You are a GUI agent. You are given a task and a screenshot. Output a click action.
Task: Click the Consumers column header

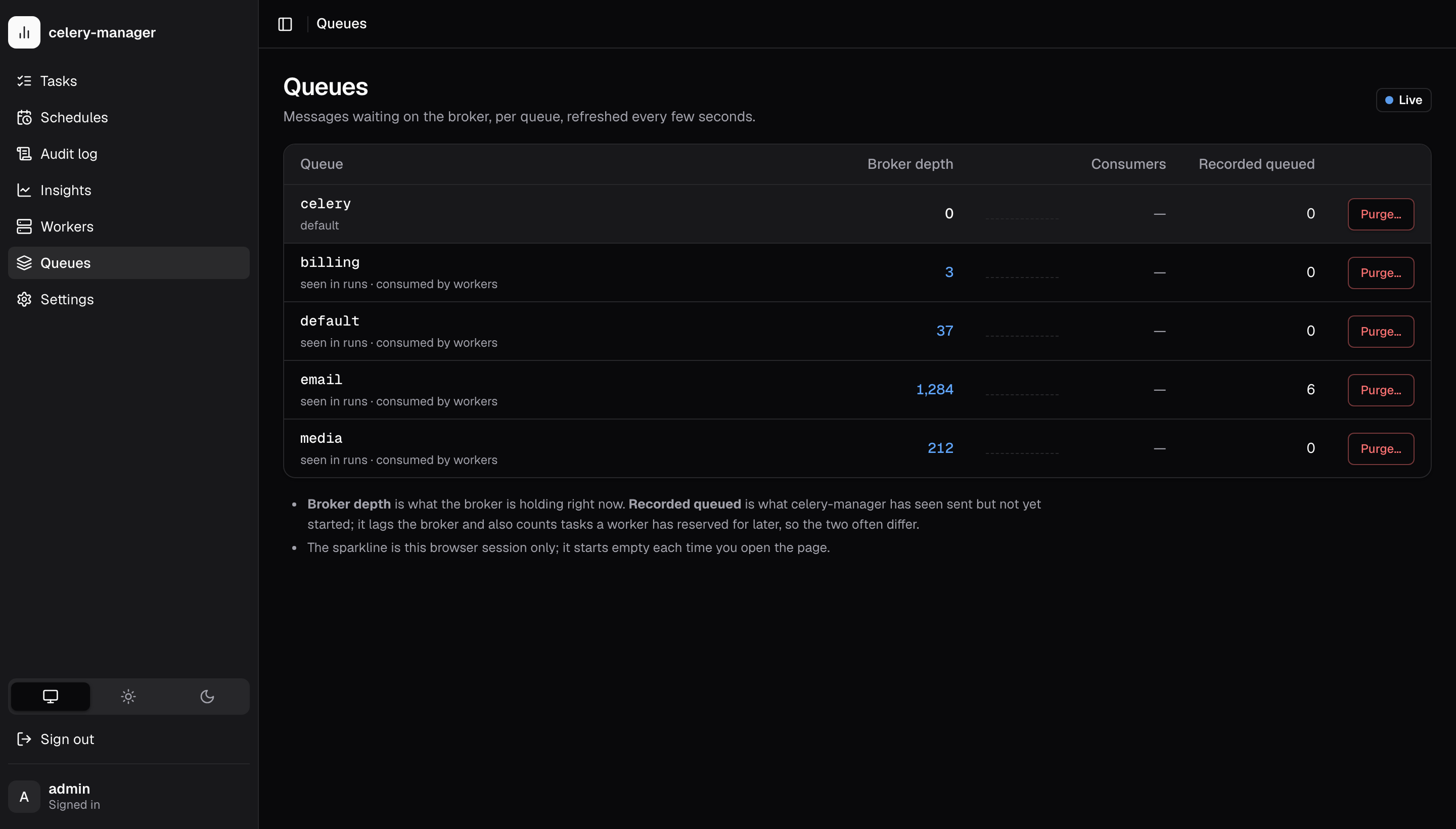[x=1128, y=164]
